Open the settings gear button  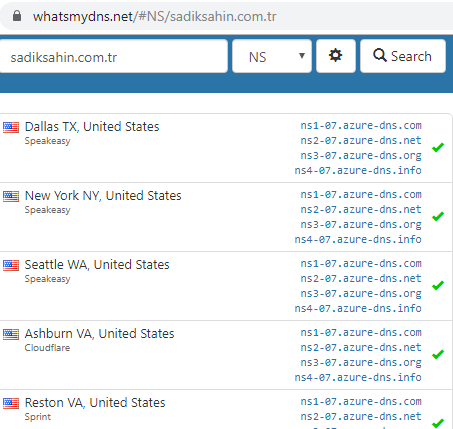click(x=336, y=56)
